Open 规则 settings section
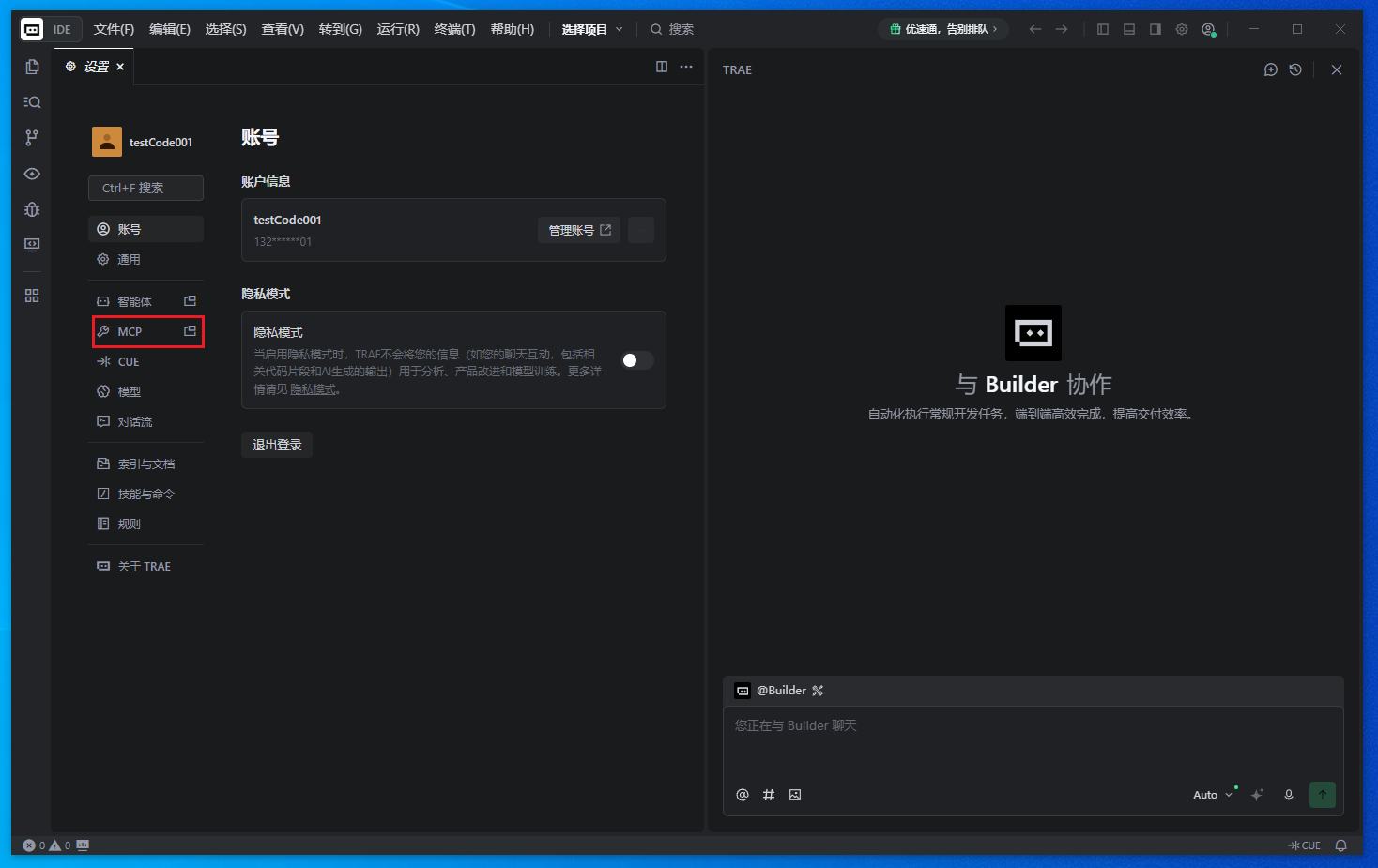Image resolution: width=1378 pixels, height=868 pixels. tap(145, 524)
